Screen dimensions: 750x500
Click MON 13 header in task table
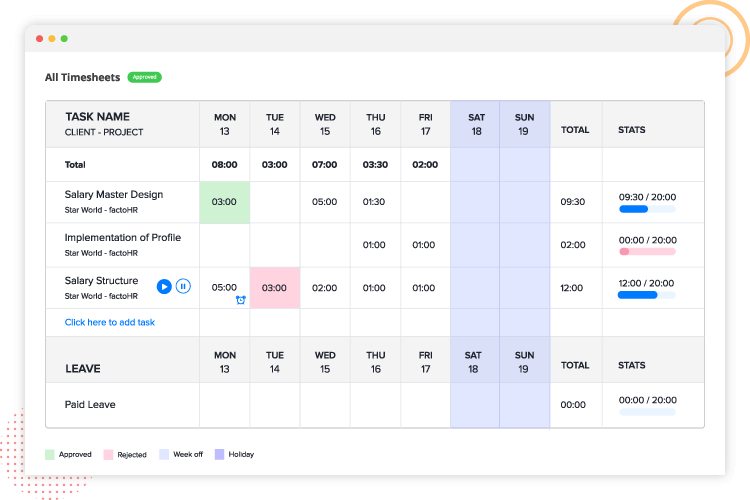pyautogui.click(x=225, y=124)
